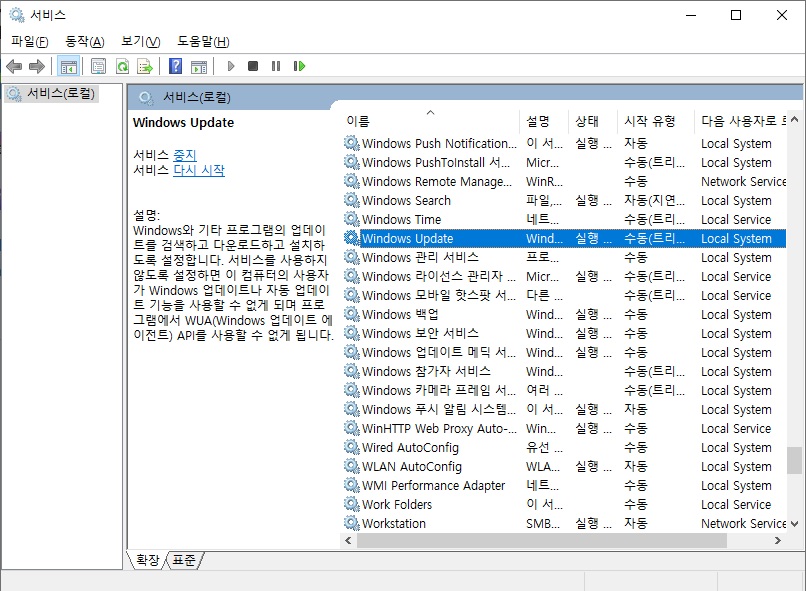Click gear icon of Windows Time row
The image size is (806, 591).
[352, 219]
